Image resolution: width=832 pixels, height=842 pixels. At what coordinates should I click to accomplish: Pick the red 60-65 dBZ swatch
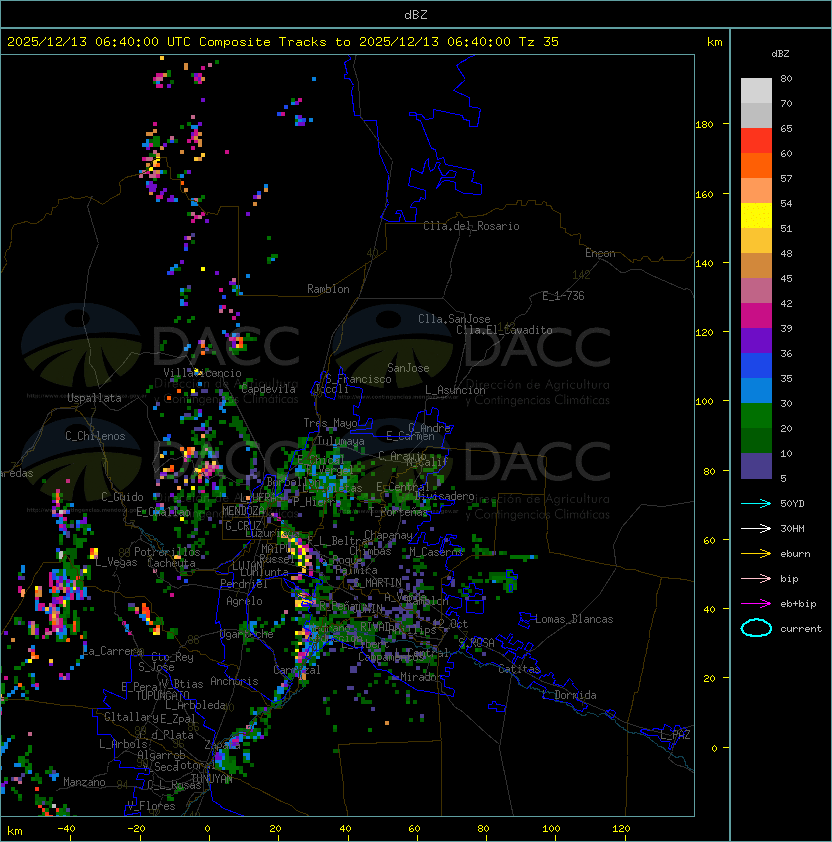(756, 141)
